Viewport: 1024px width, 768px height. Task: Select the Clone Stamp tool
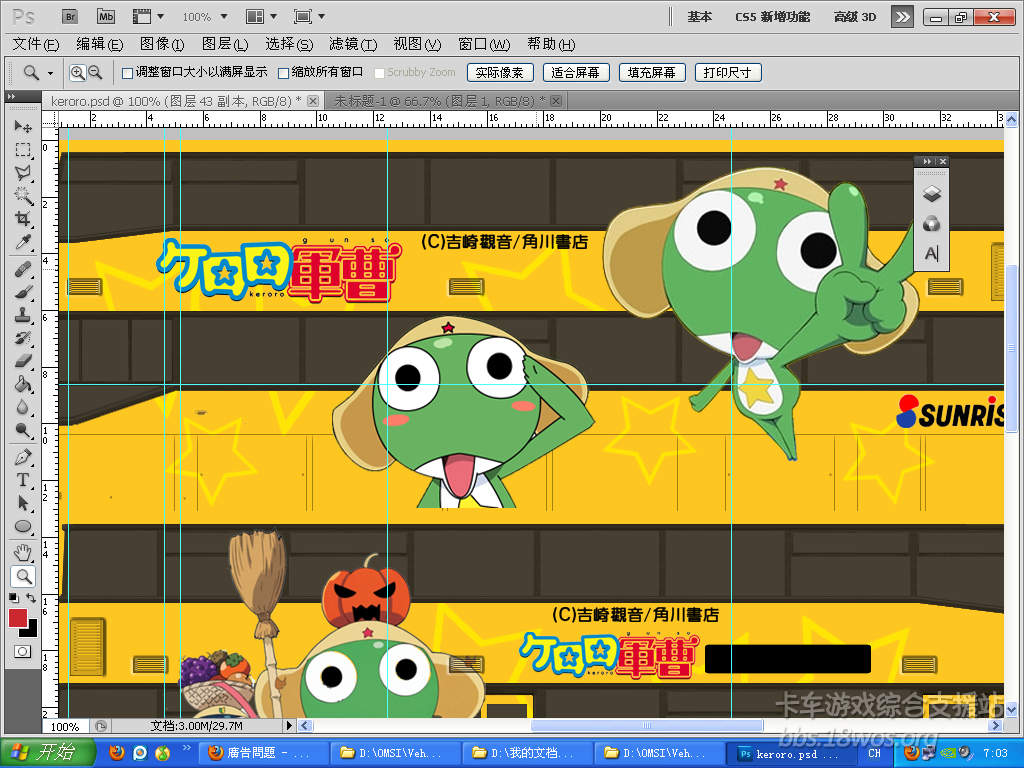[x=23, y=315]
